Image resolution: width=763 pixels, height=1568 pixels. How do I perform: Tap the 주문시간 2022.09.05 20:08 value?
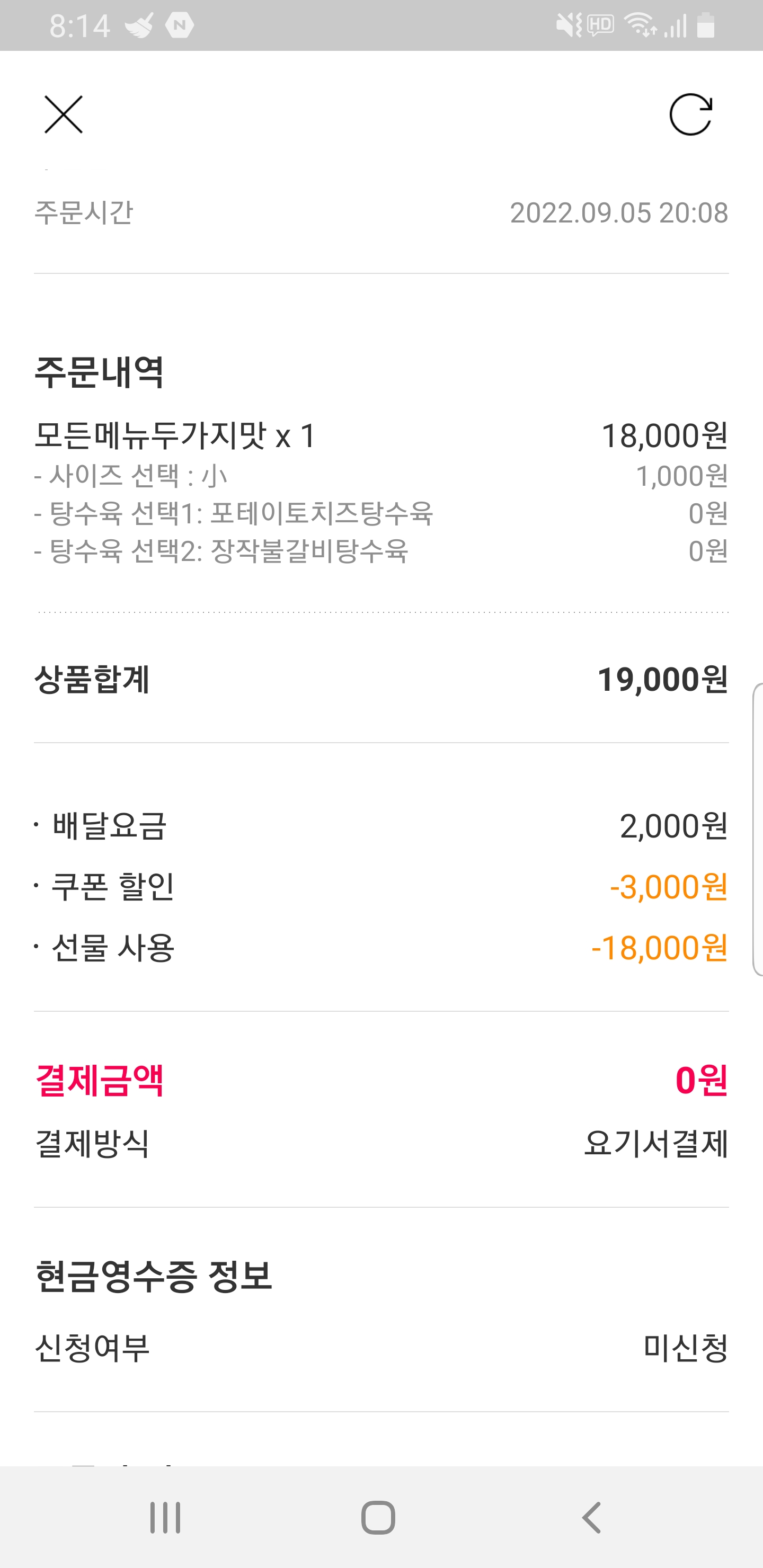pos(619,213)
